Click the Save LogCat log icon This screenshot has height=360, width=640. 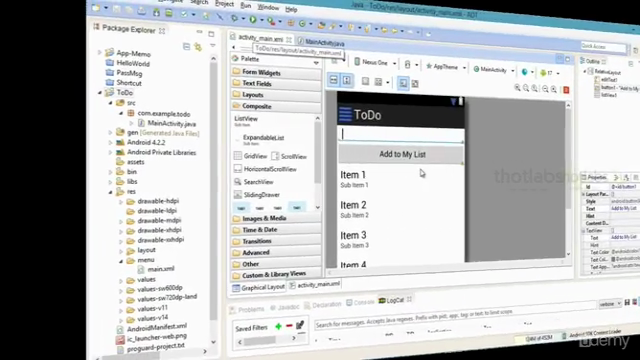click(x=627, y=302)
